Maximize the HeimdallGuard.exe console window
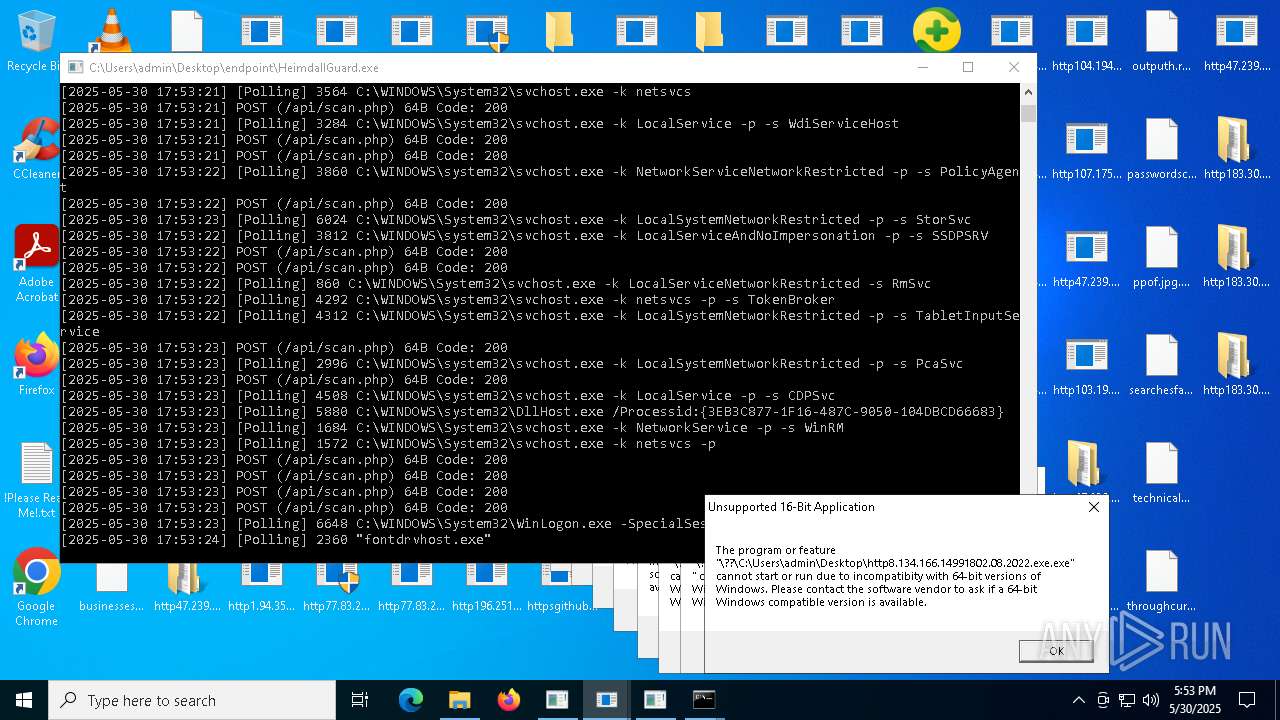1280x720 pixels. tap(968, 67)
